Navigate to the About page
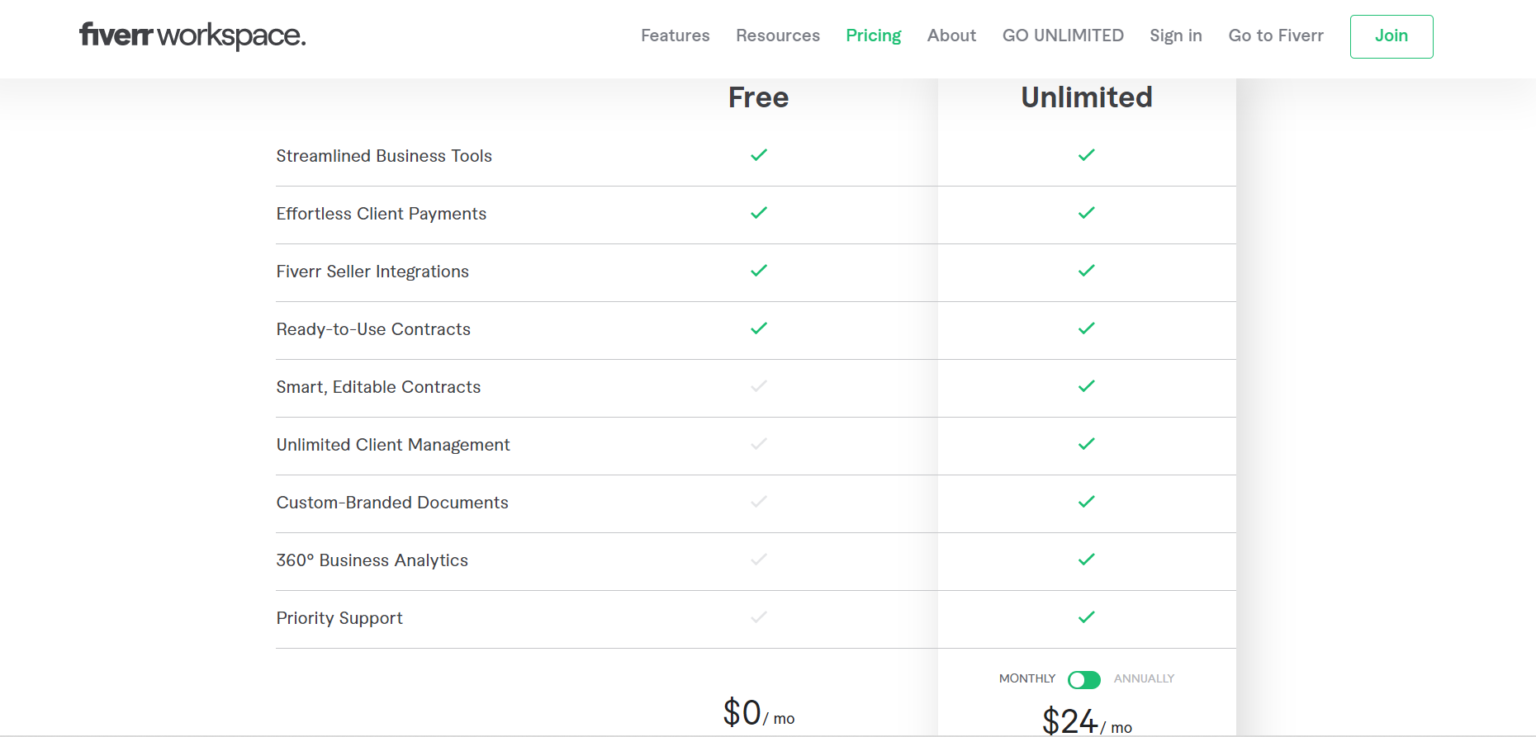 pos(951,35)
